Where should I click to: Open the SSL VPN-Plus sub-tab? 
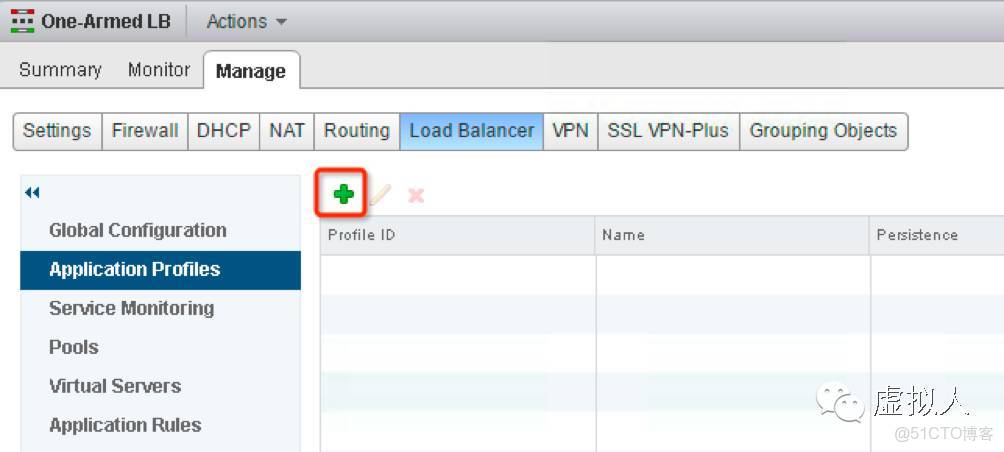668,131
